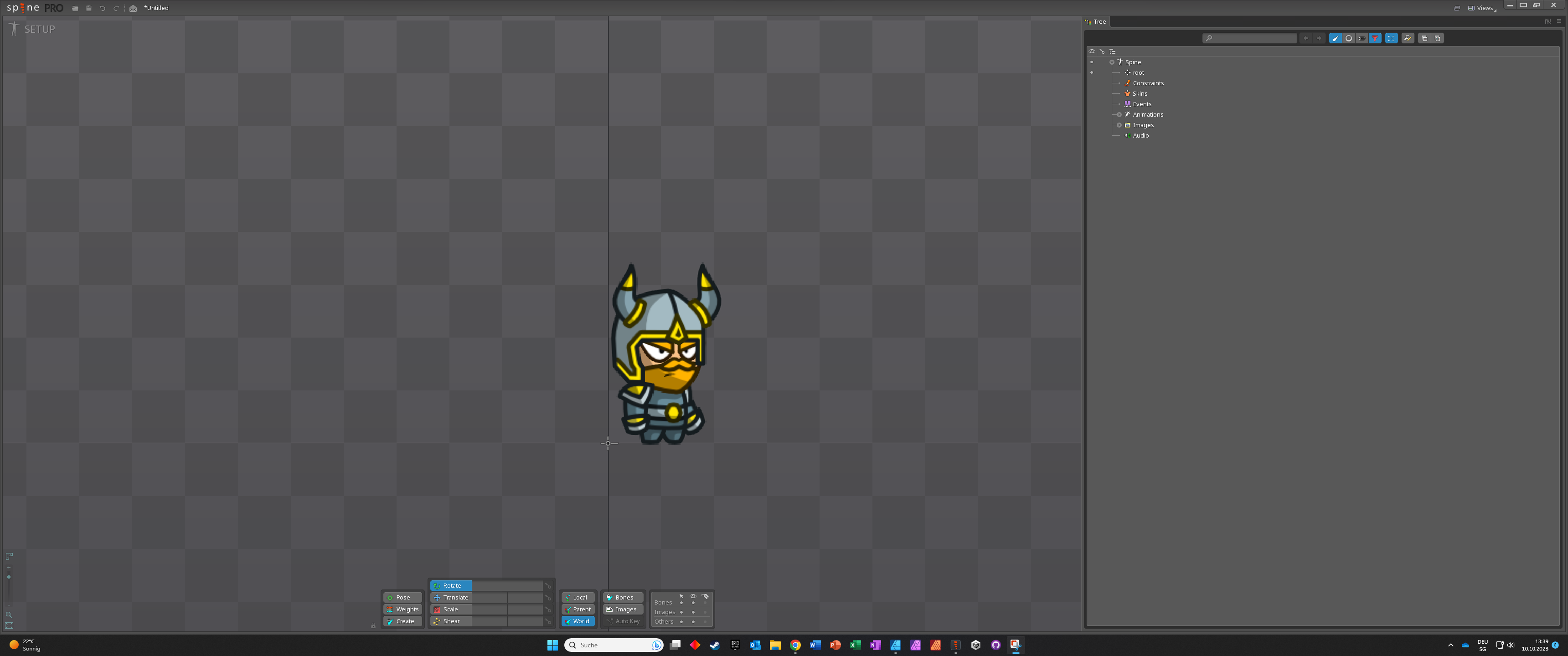1568x656 pixels.
Task: Expand all tree nodes
Action: 1438,38
